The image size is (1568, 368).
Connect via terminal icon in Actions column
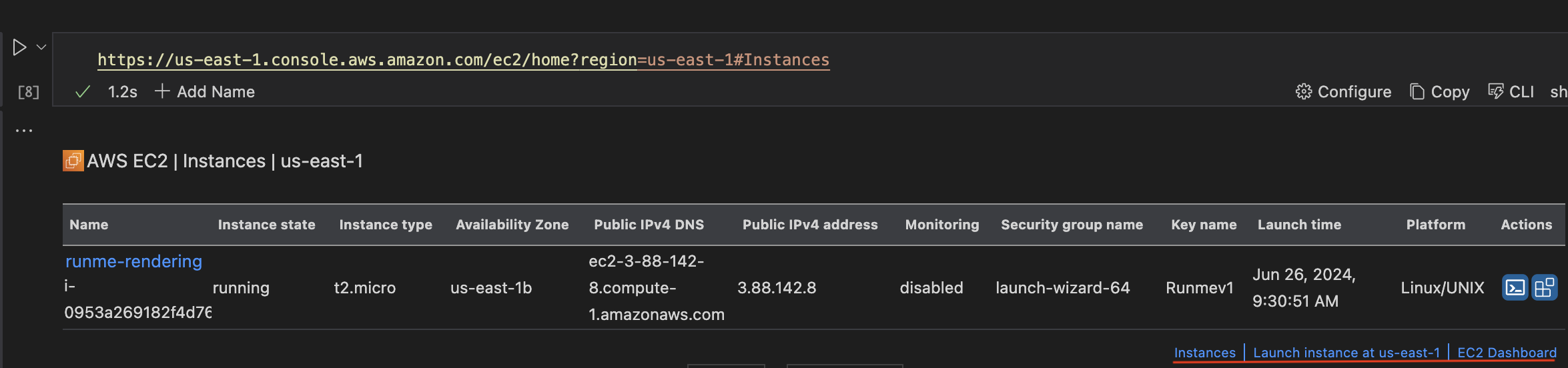tap(1515, 288)
